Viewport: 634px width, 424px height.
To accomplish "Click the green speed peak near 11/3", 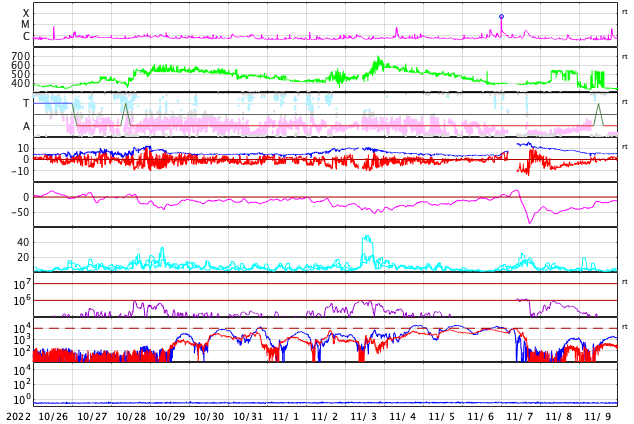I will (x=378, y=59).
